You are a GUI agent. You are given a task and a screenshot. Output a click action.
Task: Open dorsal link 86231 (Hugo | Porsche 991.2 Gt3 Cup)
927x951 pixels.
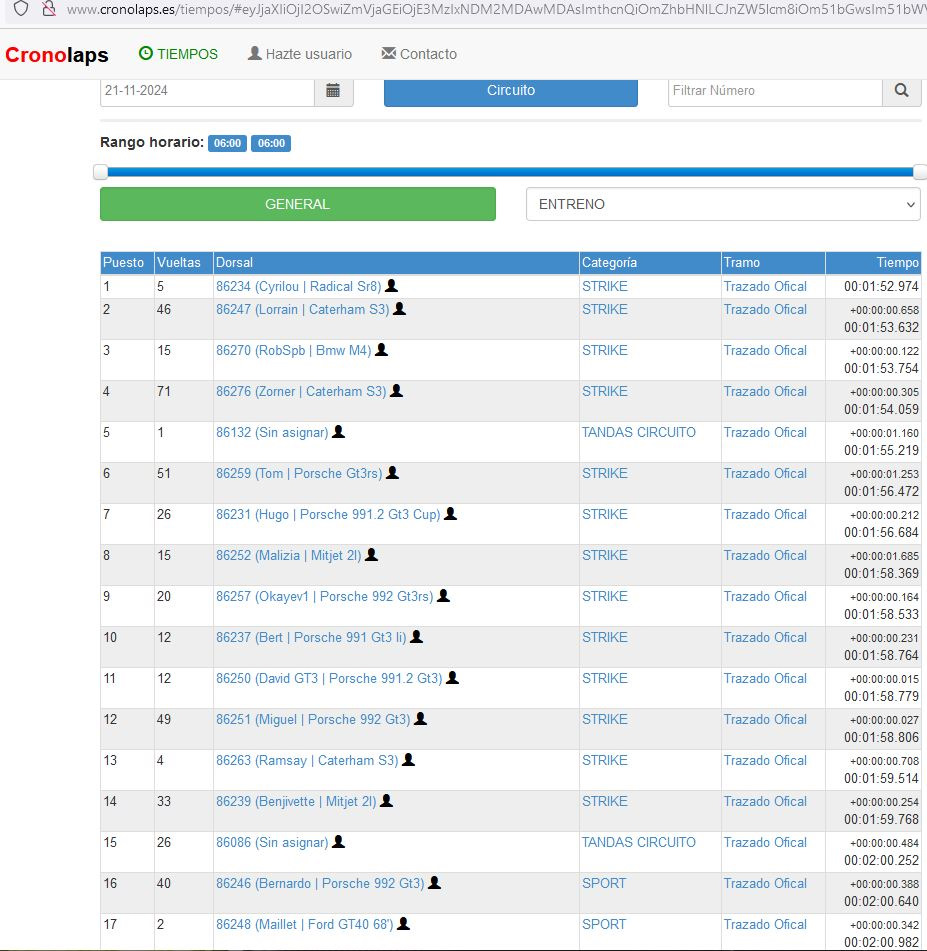coord(328,514)
